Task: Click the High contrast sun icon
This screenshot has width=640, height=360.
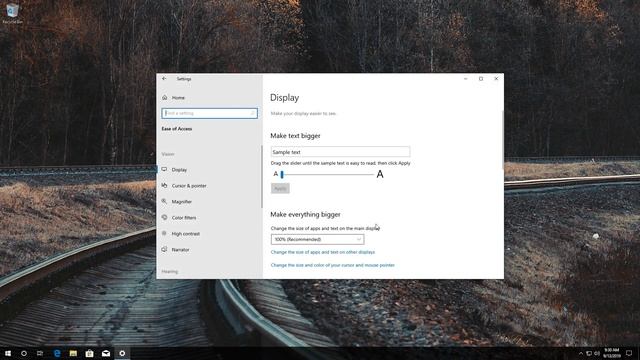Action: 164,233
